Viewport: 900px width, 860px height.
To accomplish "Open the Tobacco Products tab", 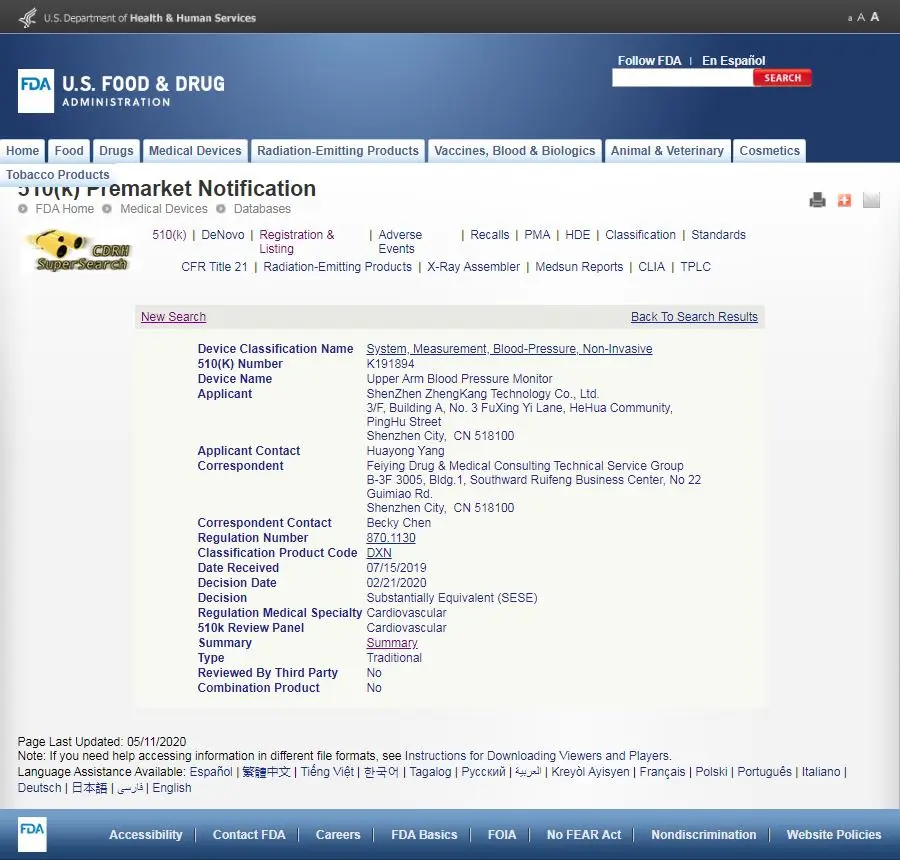I will click(x=57, y=175).
